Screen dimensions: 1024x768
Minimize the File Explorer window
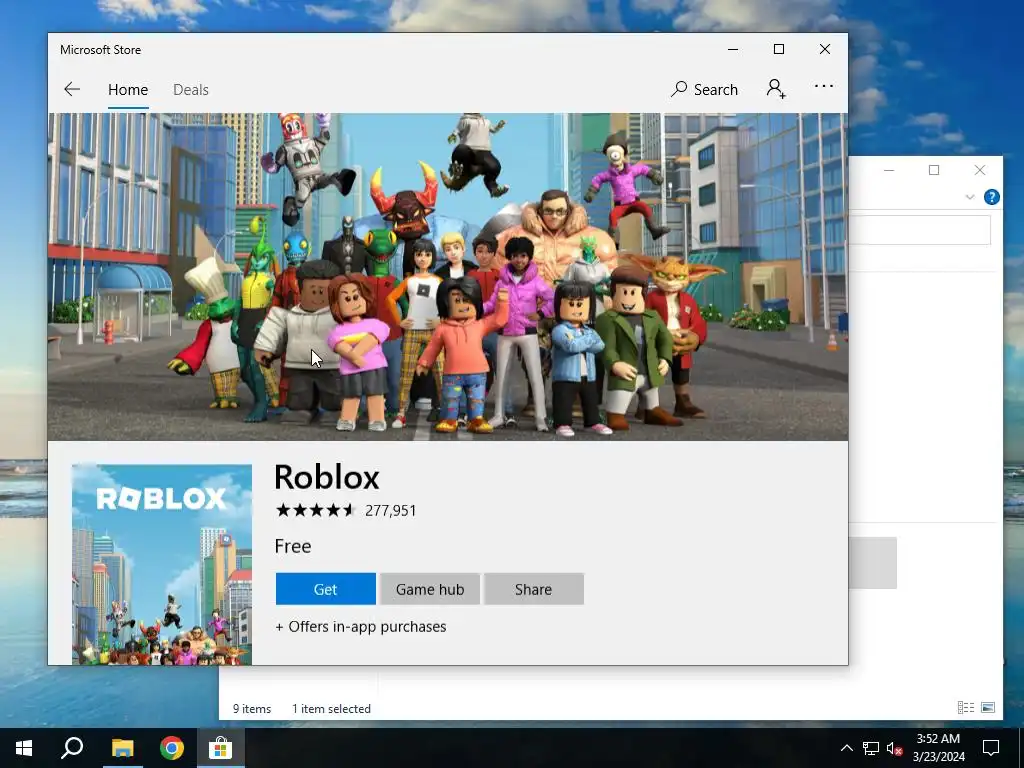[889, 170]
